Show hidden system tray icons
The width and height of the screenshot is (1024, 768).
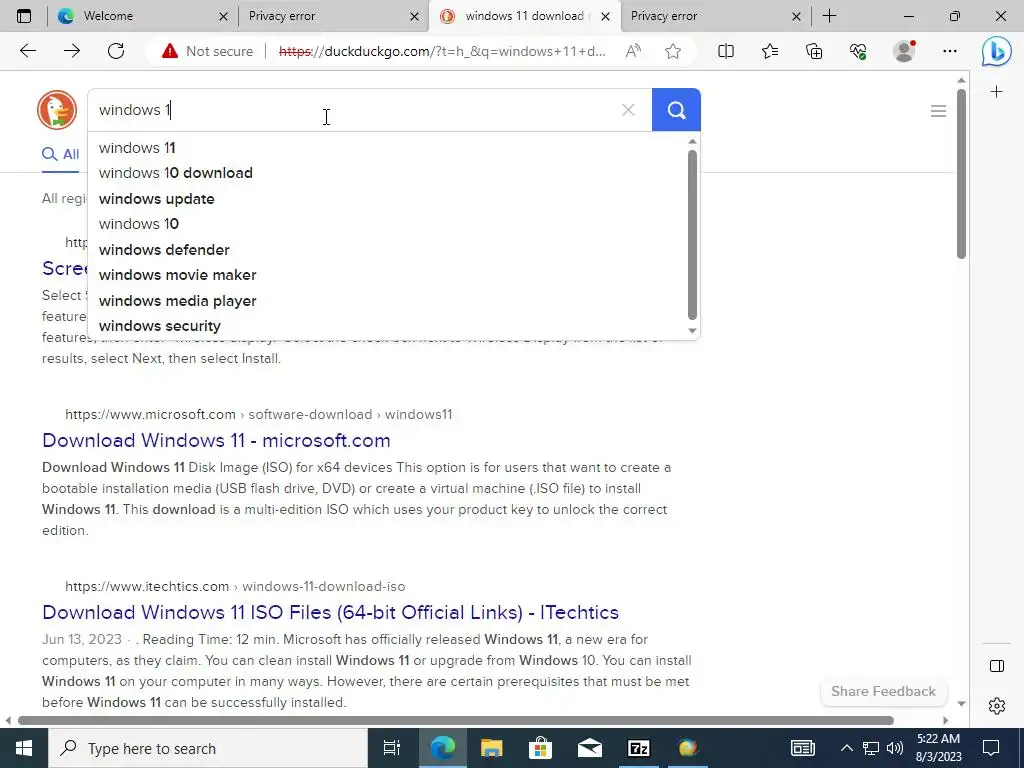[846, 748]
